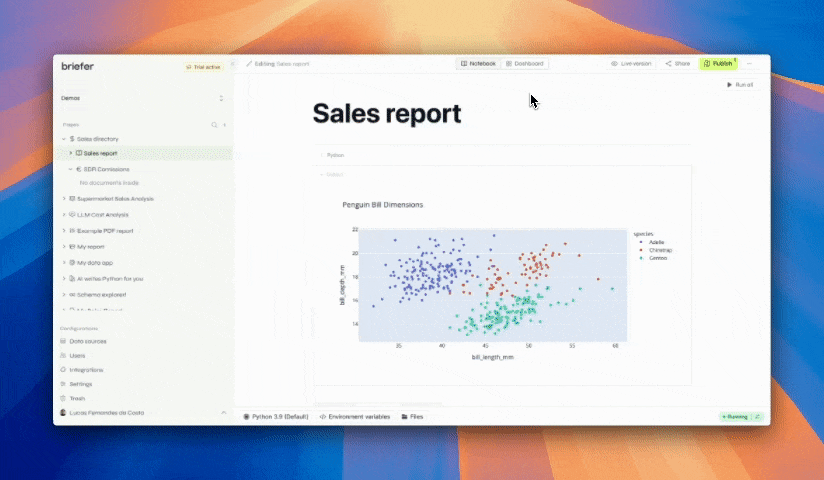Expand the Supermarket Sales Analysis arrow

tap(64, 199)
